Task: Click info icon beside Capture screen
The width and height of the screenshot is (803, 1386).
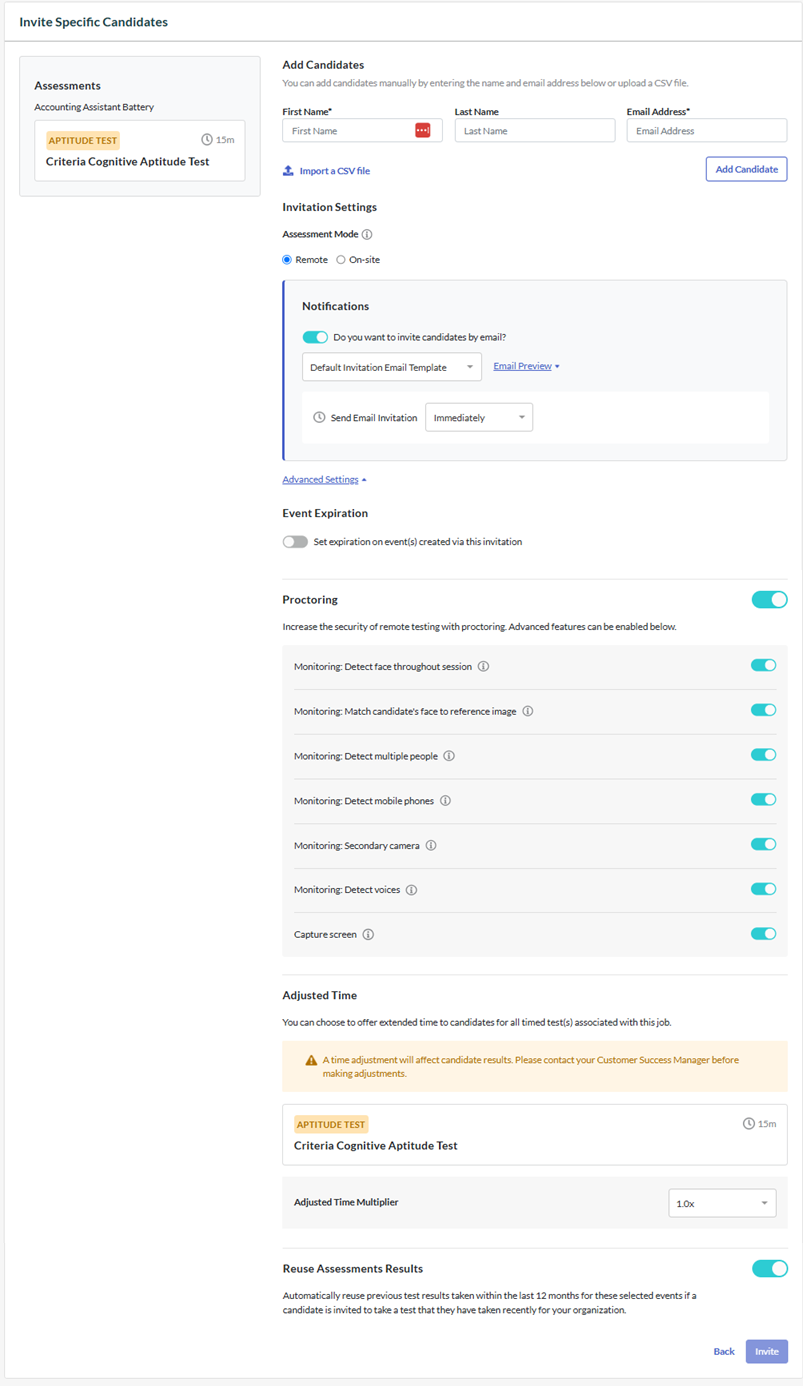Action: pyautogui.click(x=368, y=935)
